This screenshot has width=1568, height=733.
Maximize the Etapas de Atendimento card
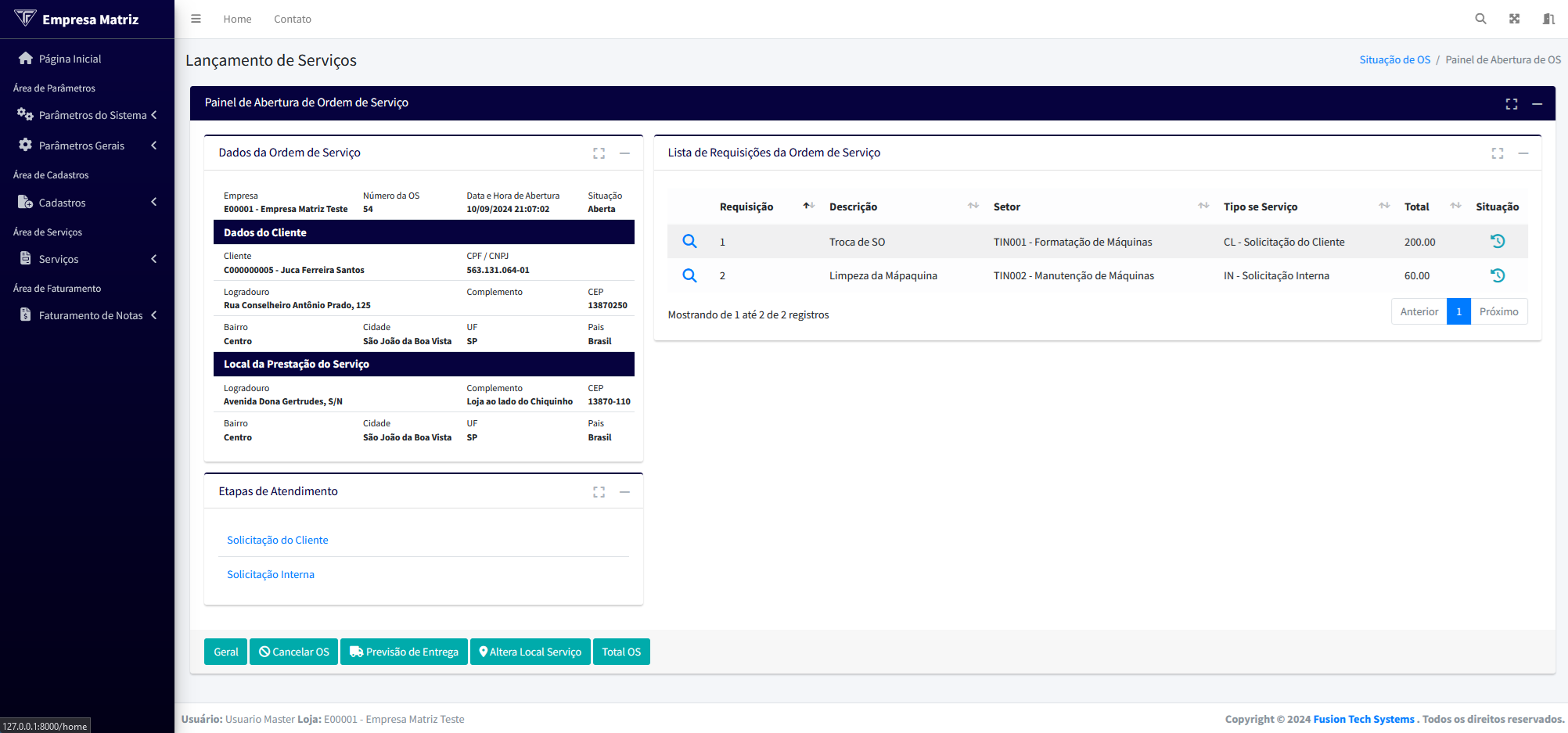599,492
